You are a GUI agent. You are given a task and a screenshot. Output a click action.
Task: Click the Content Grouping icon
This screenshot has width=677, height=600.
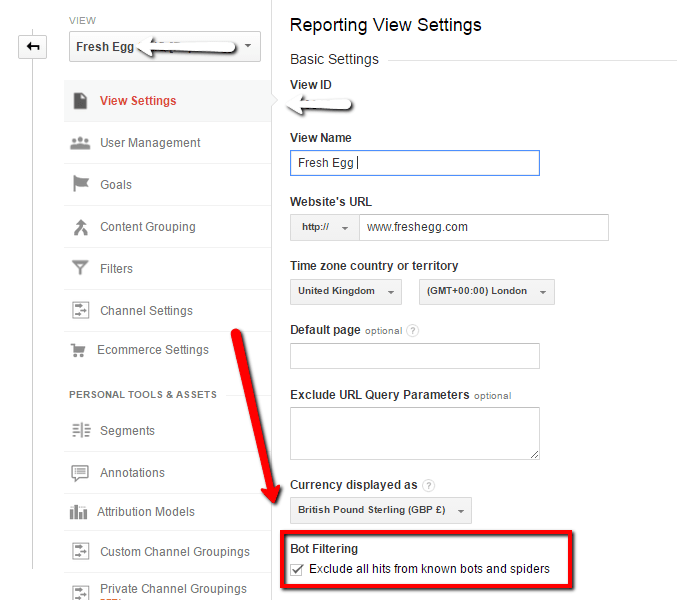click(x=80, y=227)
